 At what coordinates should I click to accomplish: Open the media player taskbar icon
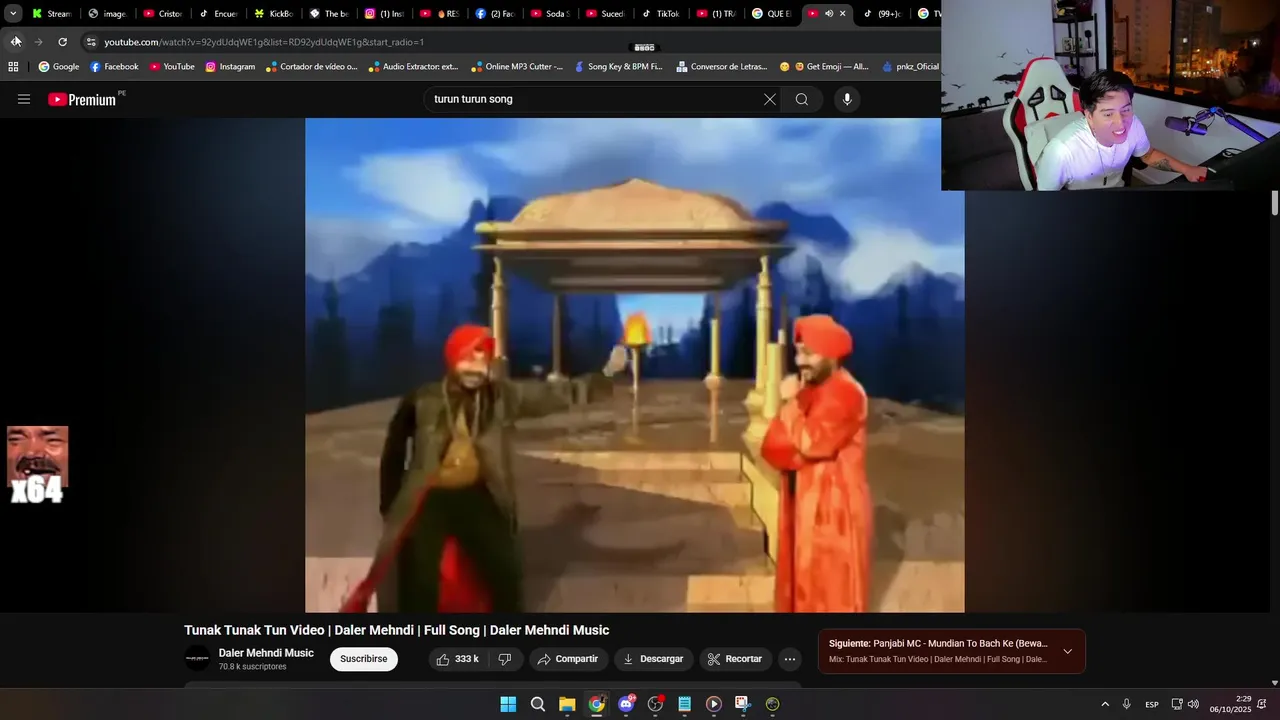pos(713,704)
